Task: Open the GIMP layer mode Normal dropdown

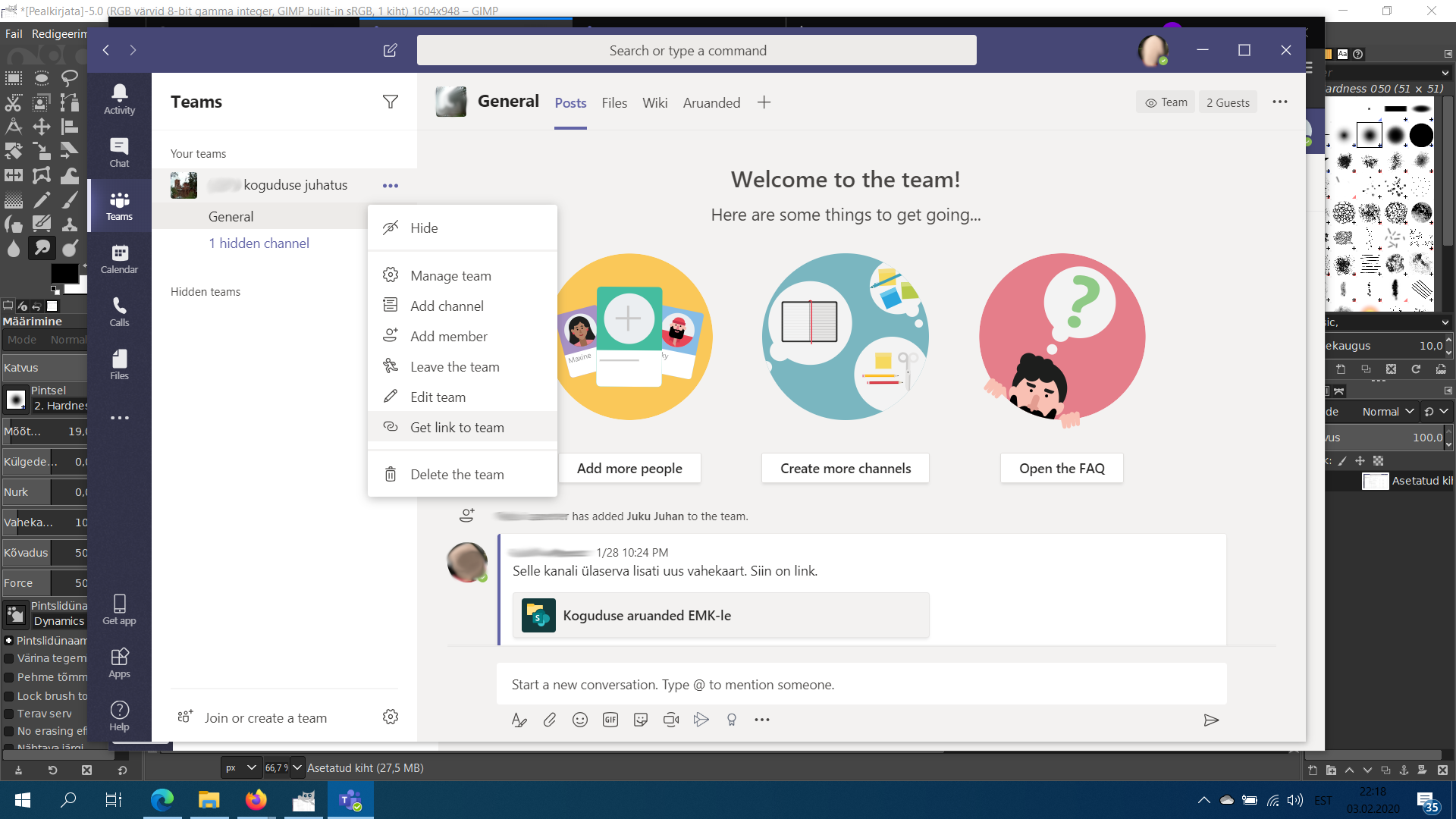Action: point(1388,411)
